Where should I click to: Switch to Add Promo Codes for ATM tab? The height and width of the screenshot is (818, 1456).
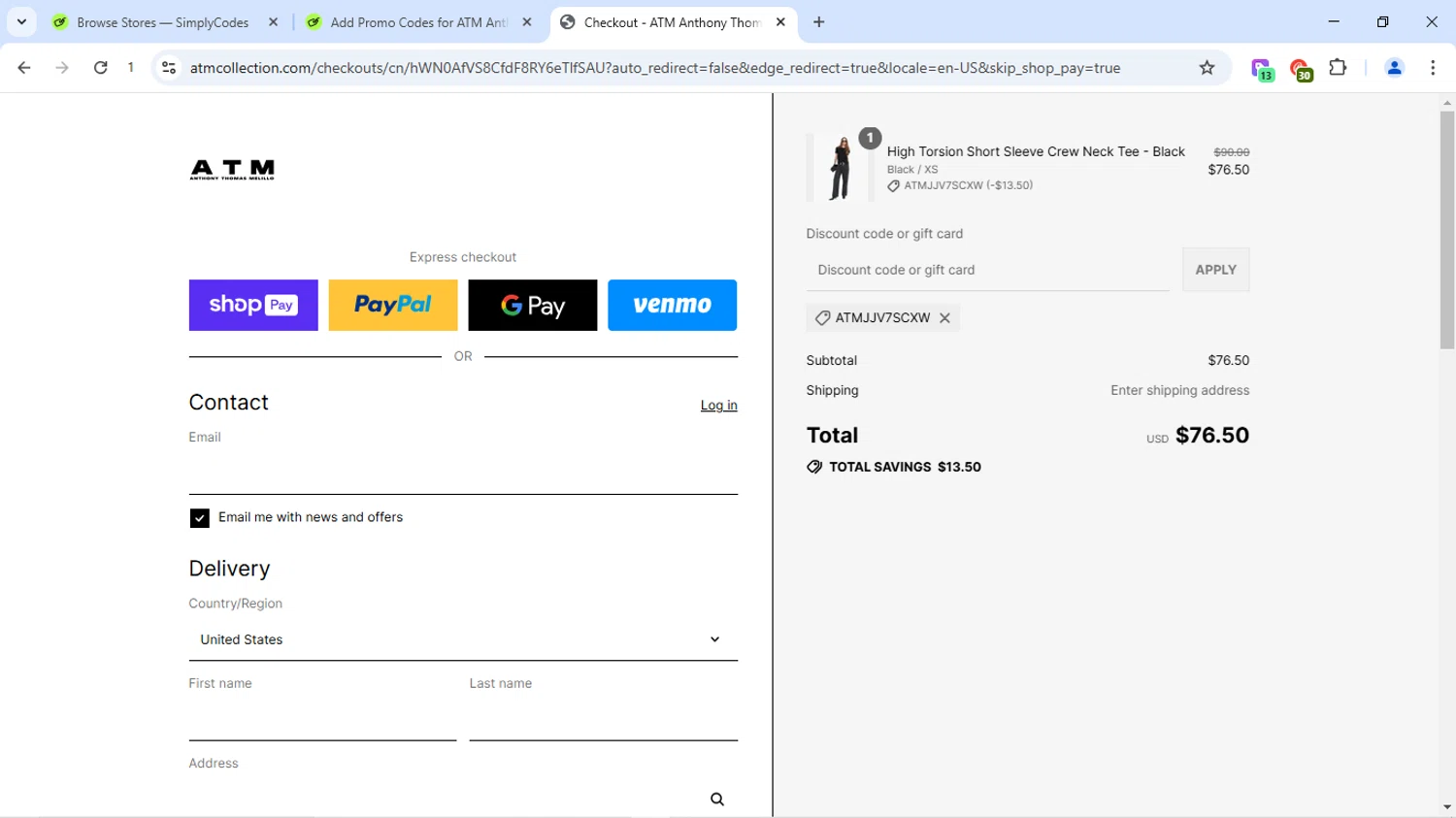point(418,22)
